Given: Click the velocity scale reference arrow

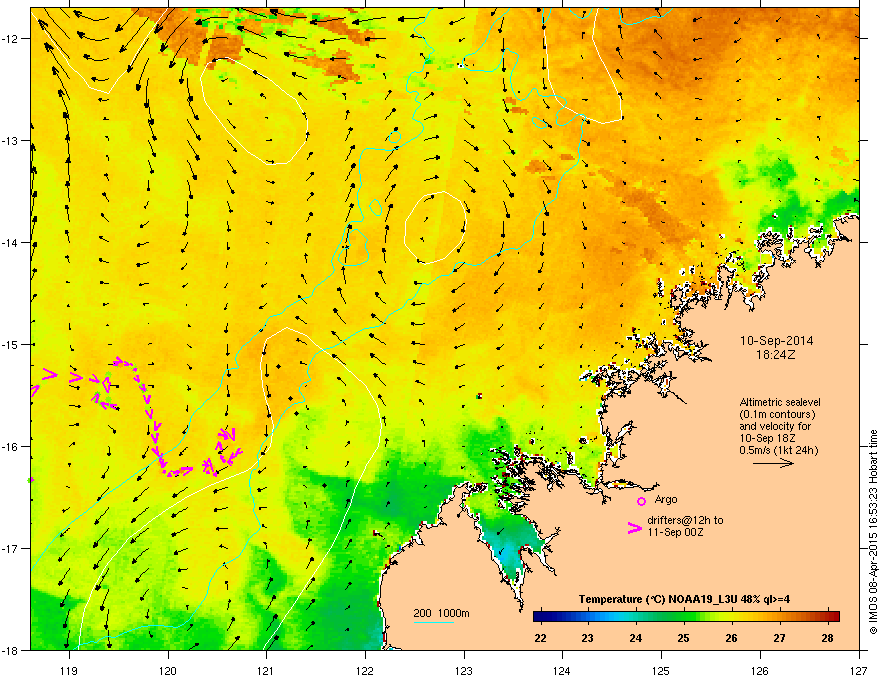Looking at the screenshot, I should (x=773, y=463).
